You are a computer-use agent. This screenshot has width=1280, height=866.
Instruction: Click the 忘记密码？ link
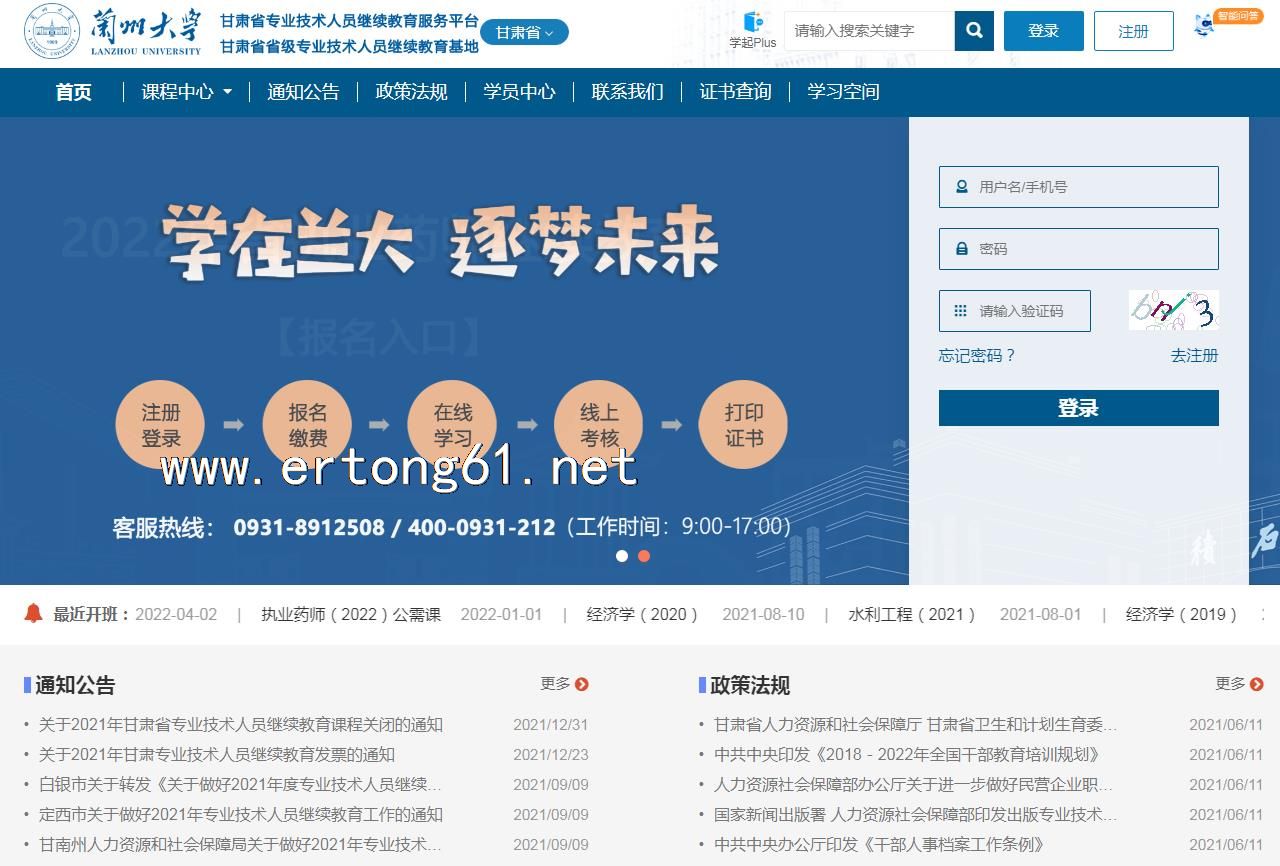tap(976, 356)
